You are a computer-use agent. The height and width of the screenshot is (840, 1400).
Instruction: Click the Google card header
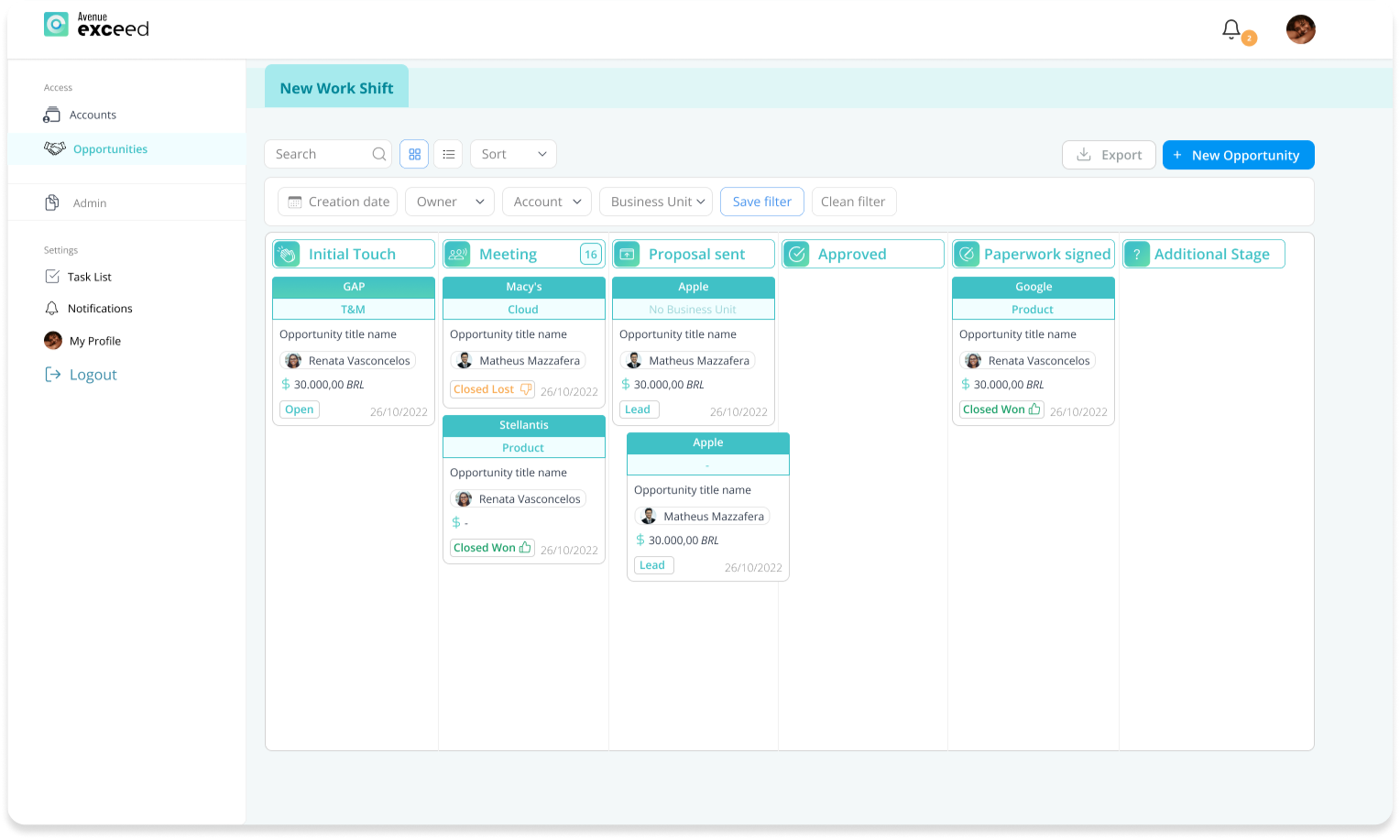(x=1034, y=287)
